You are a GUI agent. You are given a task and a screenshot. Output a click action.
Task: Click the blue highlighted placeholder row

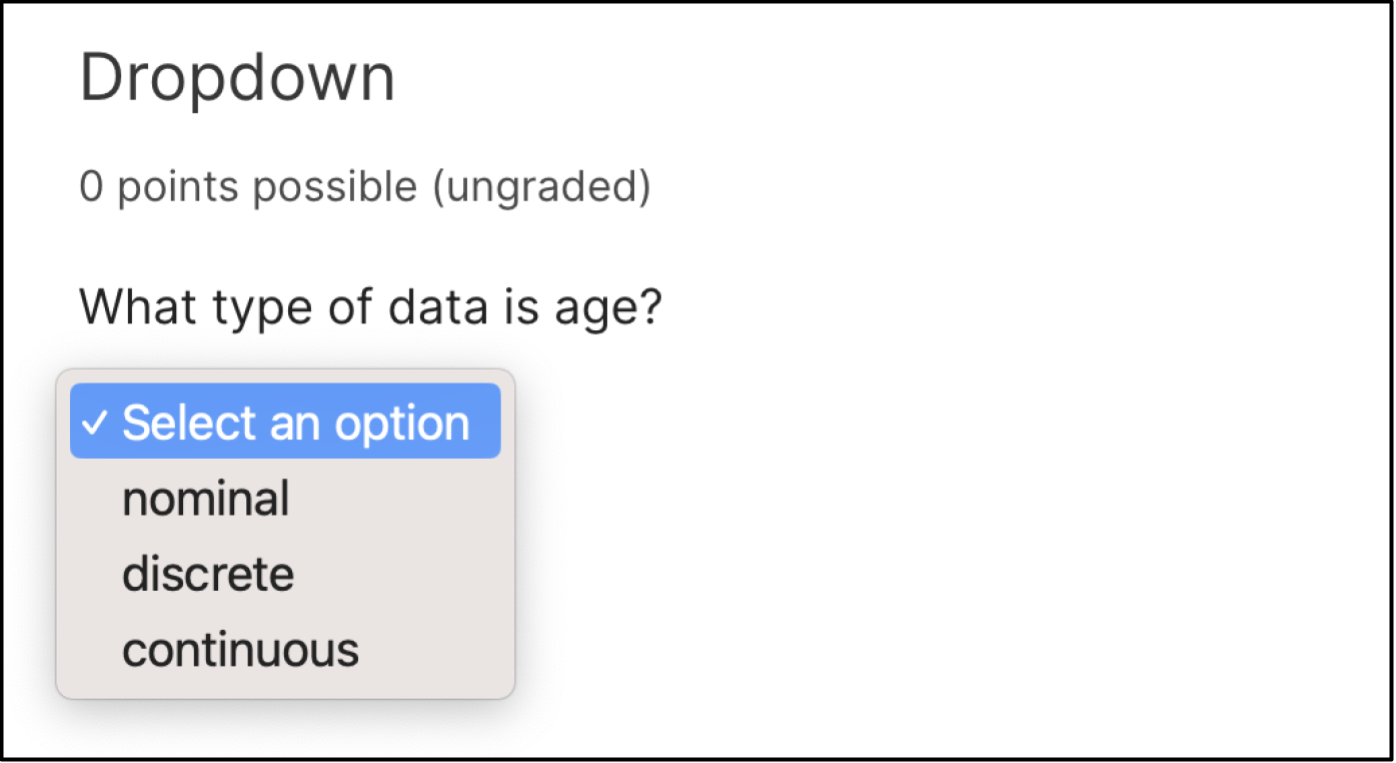point(285,422)
